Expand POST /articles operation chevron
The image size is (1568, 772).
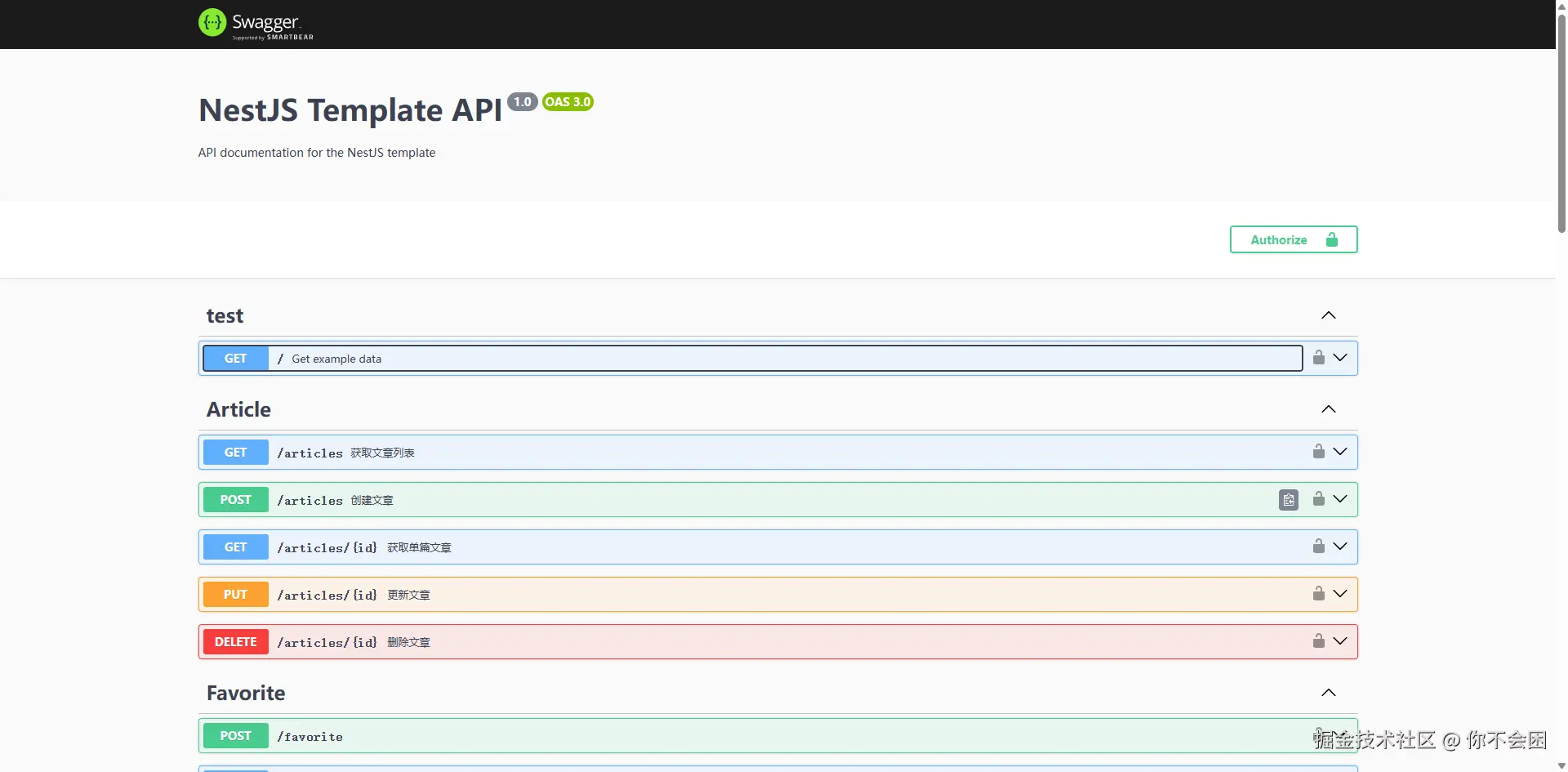point(1340,499)
